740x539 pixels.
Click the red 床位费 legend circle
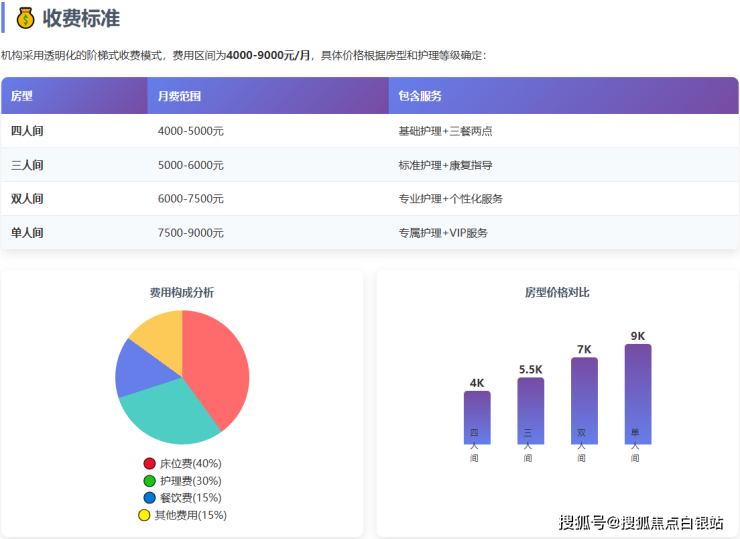coord(150,464)
